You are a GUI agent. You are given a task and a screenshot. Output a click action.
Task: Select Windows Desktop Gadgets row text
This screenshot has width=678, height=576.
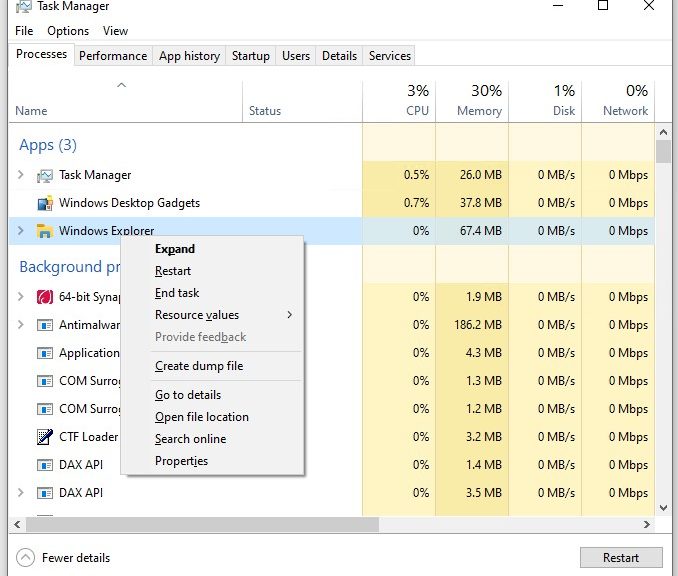(x=129, y=203)
